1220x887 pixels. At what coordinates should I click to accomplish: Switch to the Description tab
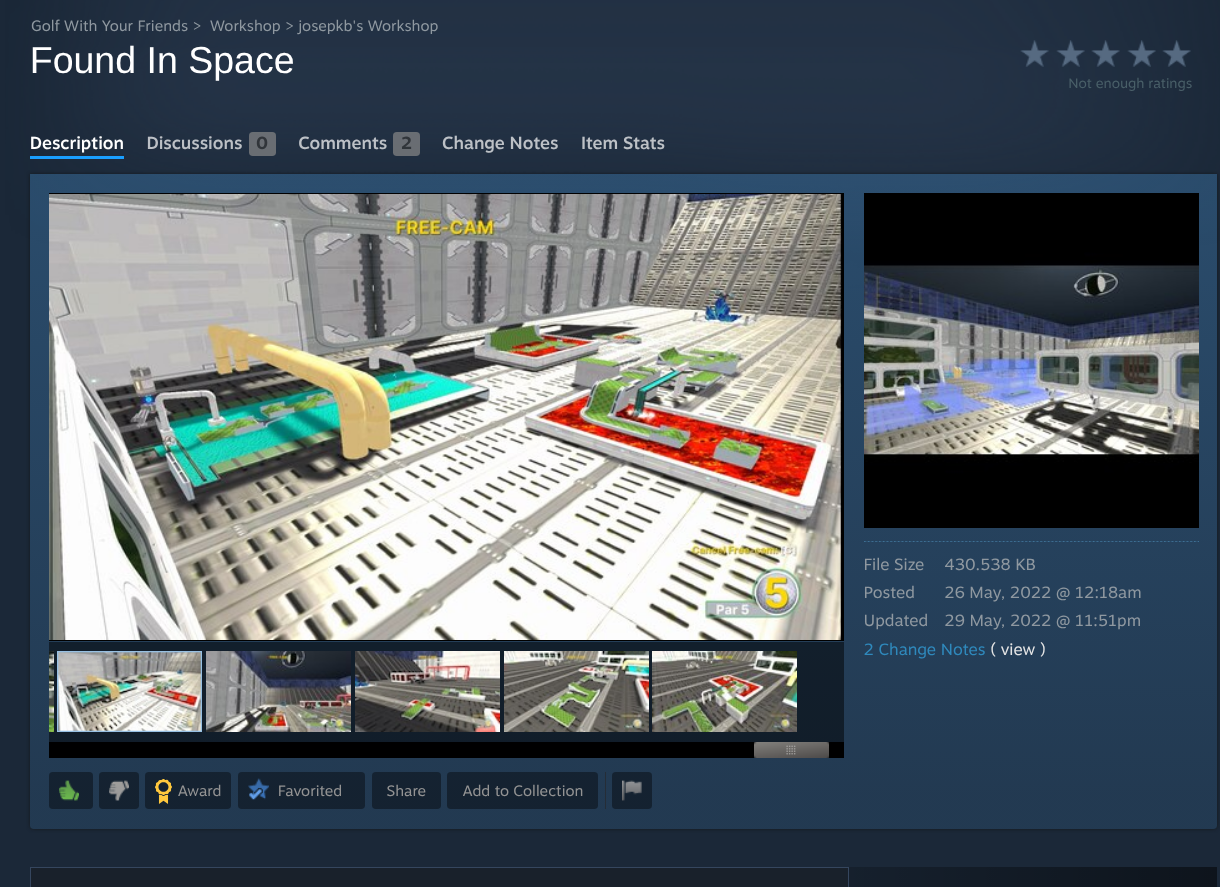pos(77,143)
